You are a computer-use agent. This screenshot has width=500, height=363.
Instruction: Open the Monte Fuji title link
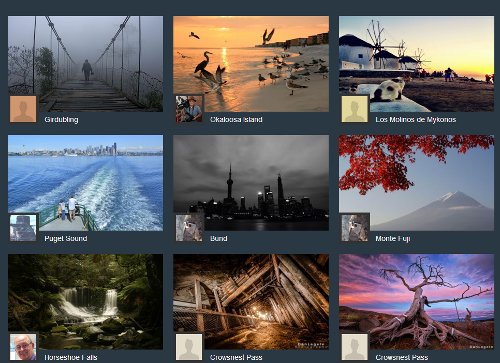click(x=393, y=238)
